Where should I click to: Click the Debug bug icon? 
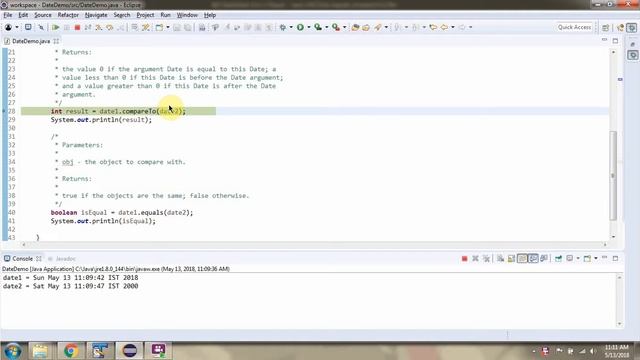(282, 27)
